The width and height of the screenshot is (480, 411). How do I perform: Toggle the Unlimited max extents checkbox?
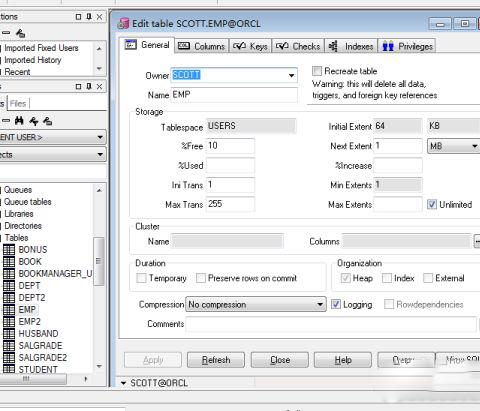(432, 204)
